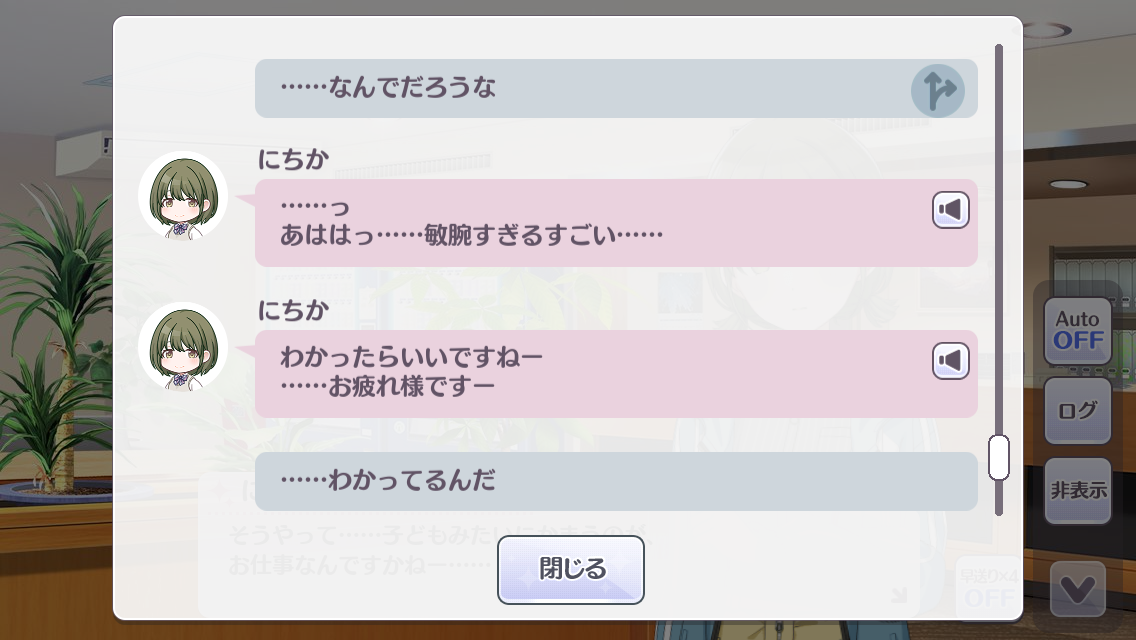
Task: Click Nichika's avatar beside the 'あははっ' message
Action: pyautogui.click(x=183, y=196)
